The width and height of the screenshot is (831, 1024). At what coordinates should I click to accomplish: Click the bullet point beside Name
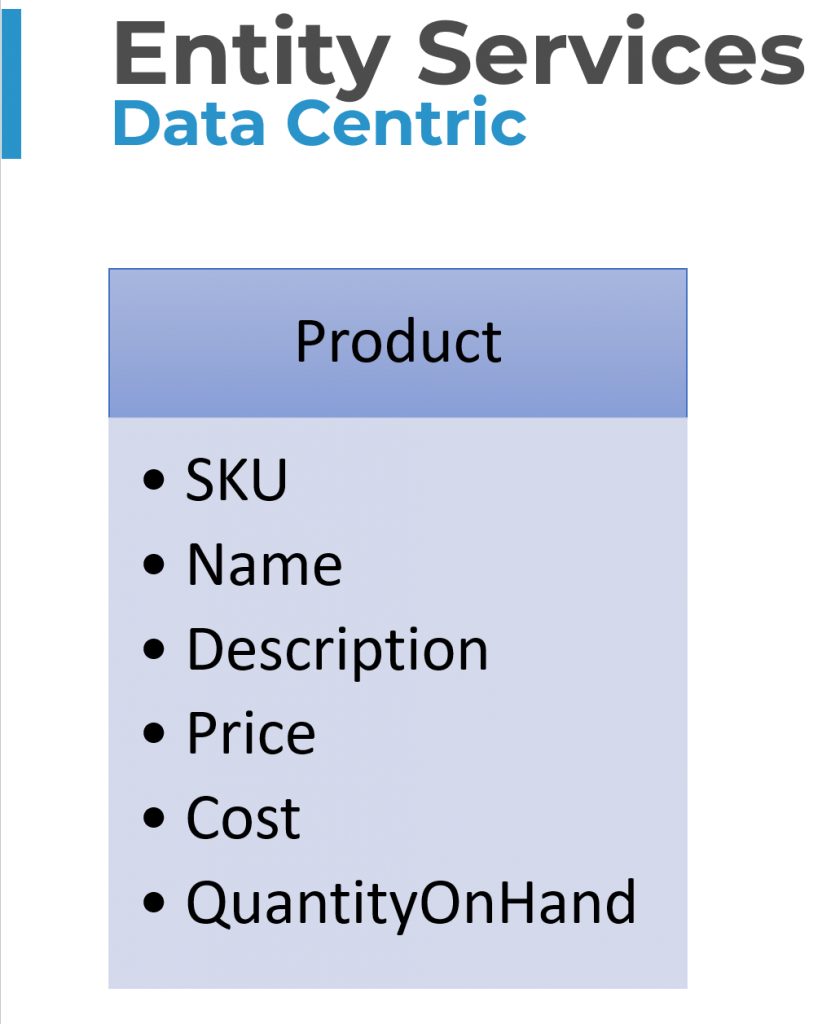(154, 566)
